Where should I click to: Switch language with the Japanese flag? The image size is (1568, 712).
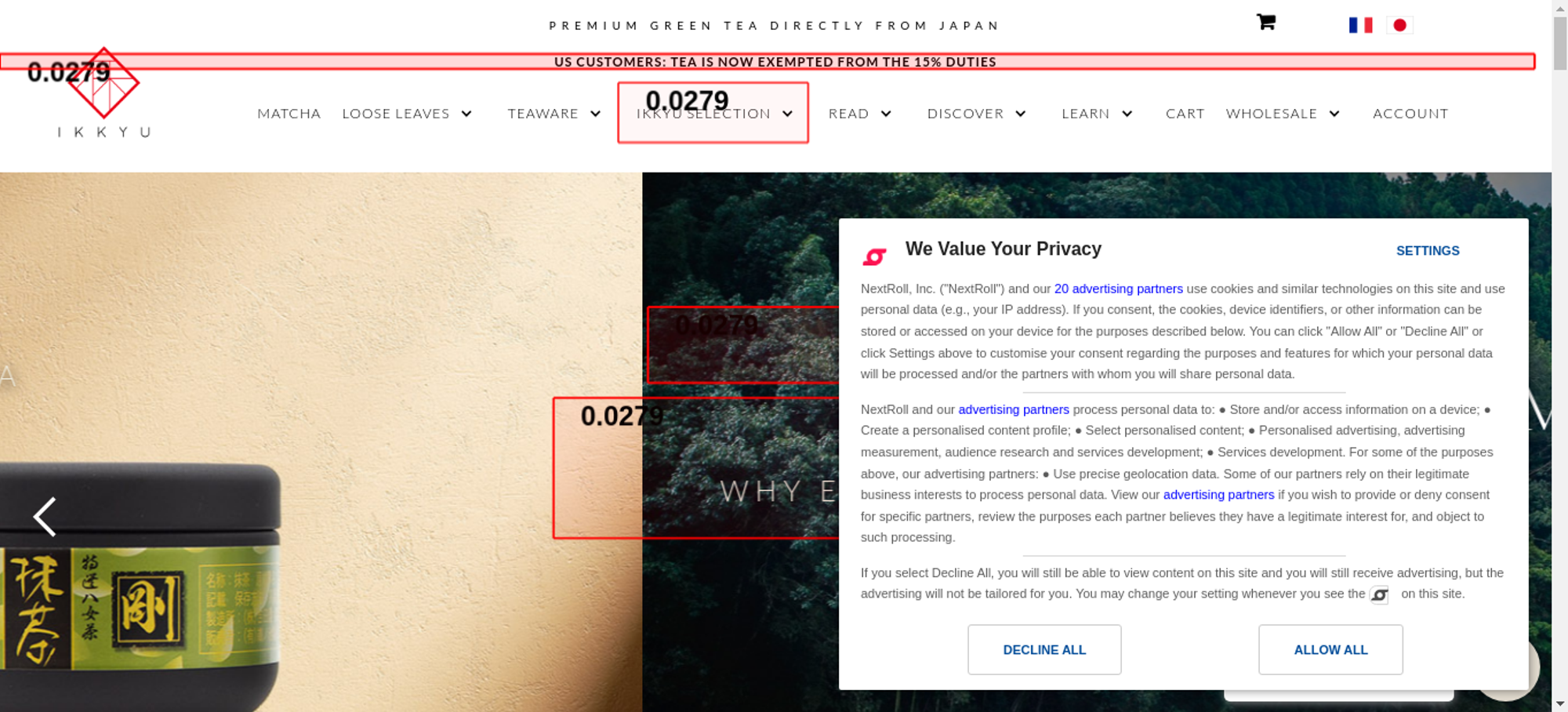coord(1399,25)
